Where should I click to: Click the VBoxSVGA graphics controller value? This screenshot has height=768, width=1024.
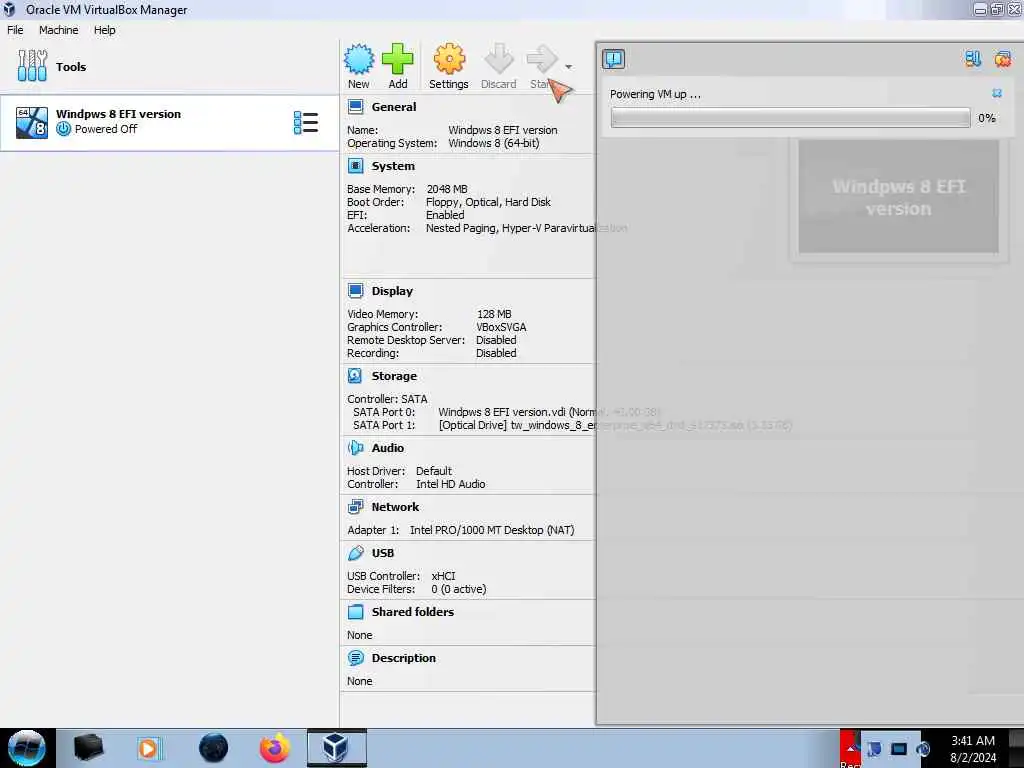coord(501,327)
